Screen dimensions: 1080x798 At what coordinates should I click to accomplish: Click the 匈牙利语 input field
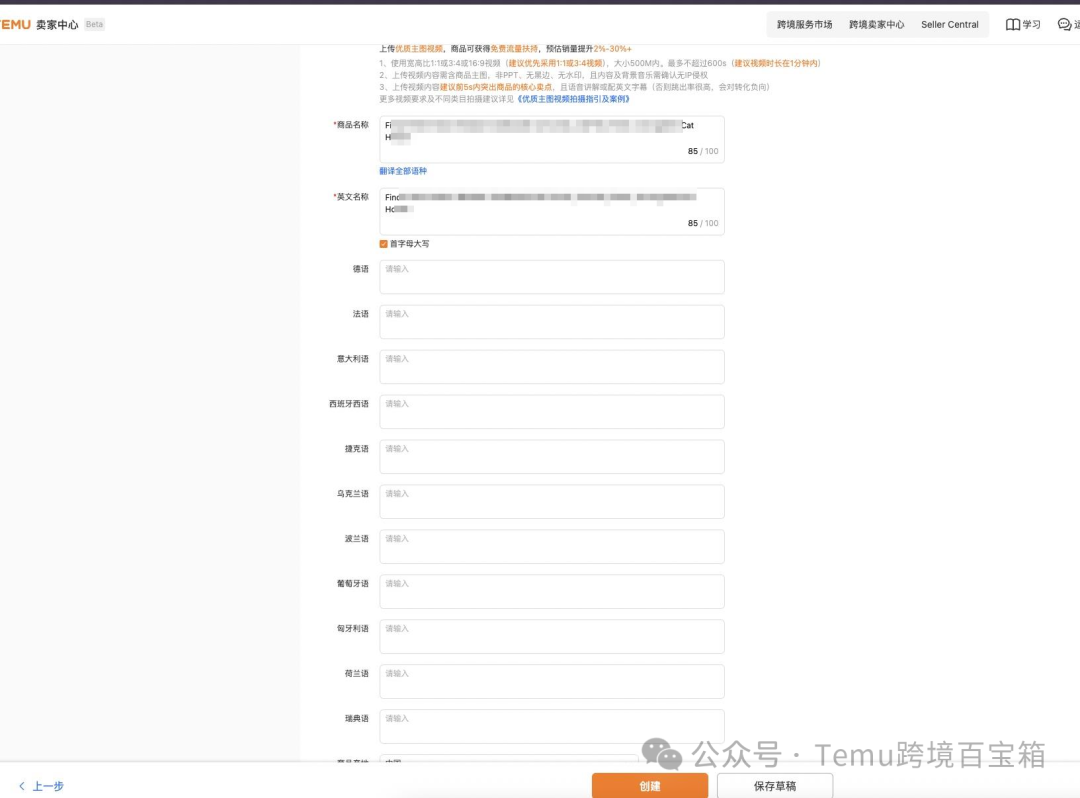[552, 636]
